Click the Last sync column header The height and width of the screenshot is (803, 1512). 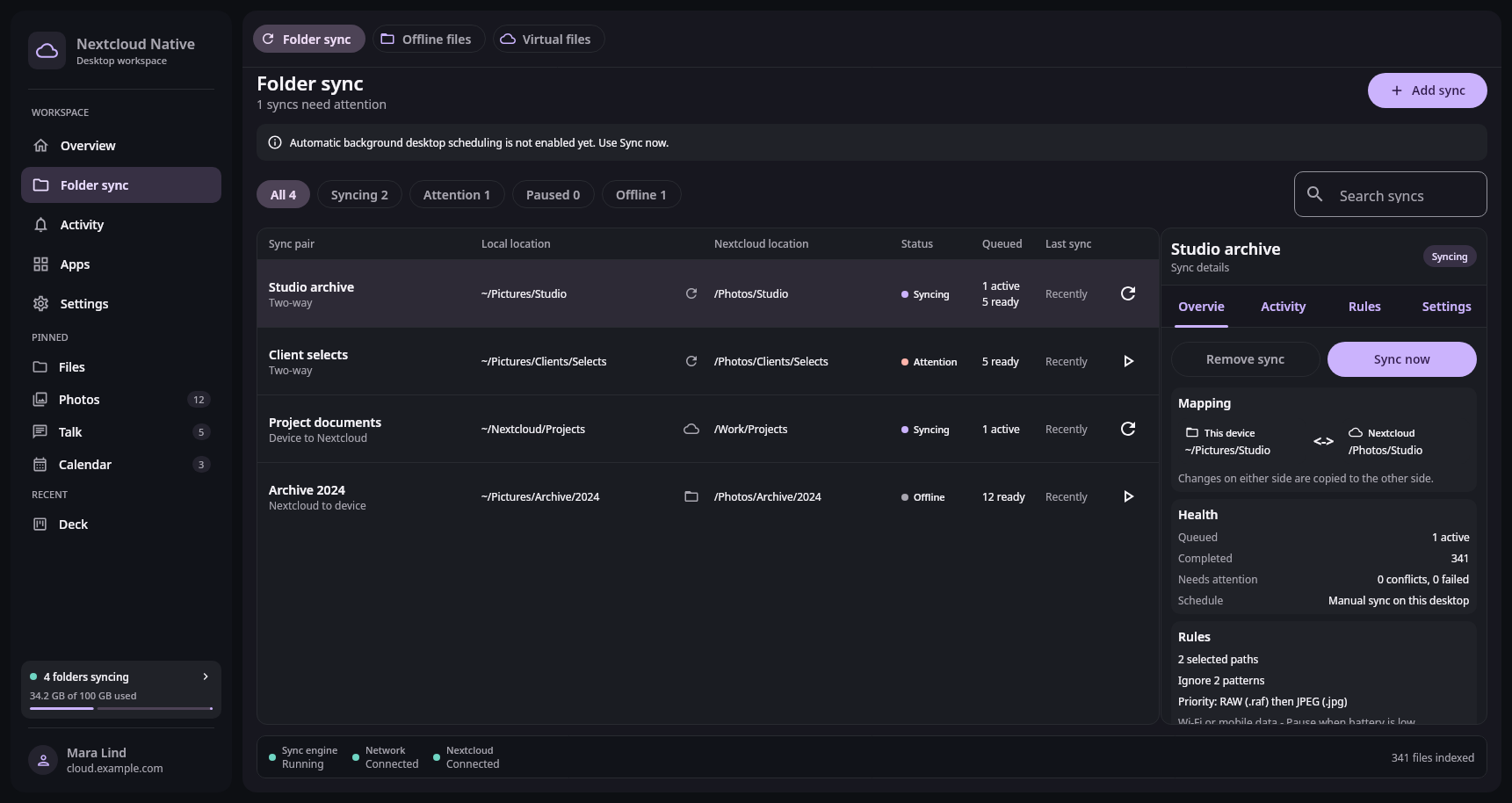click(1068, 244)
